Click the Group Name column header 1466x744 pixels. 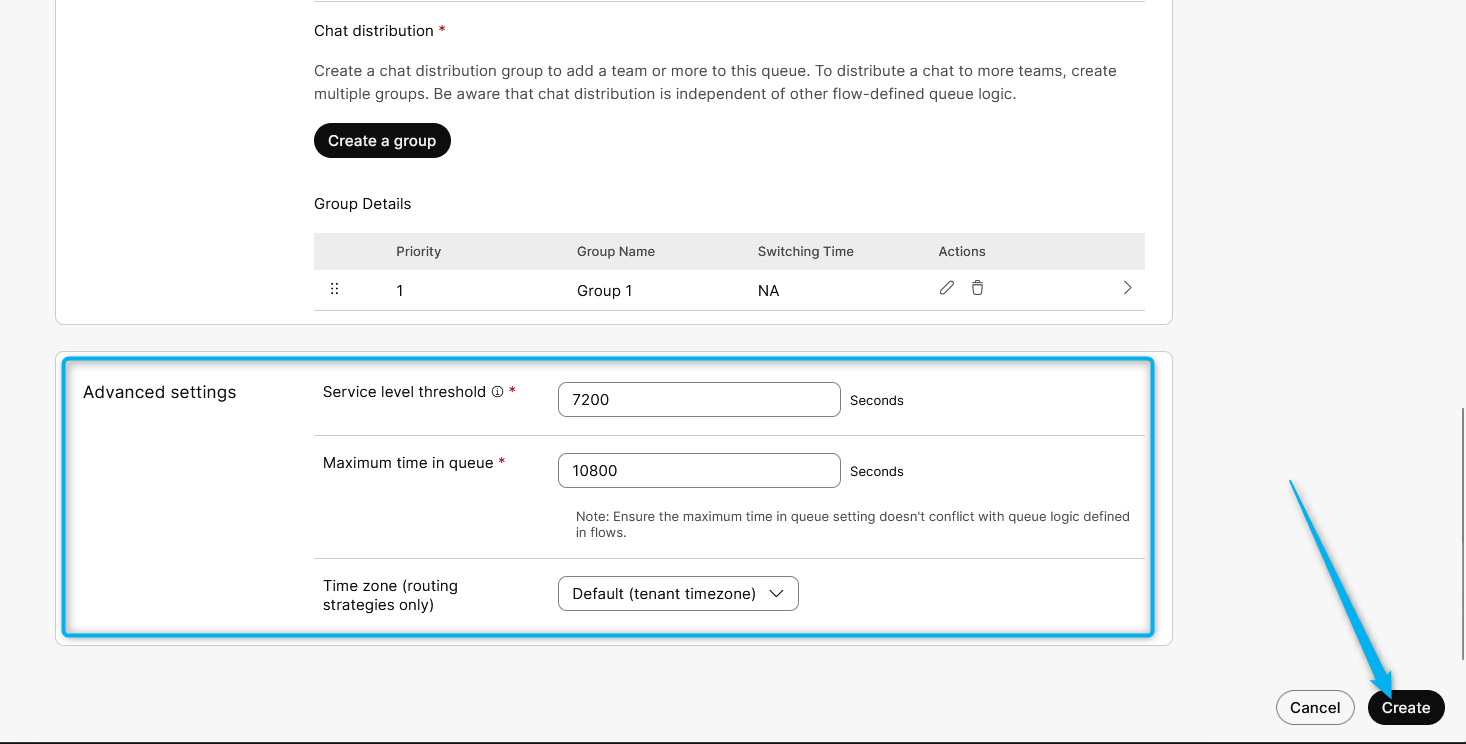point(615,252)
